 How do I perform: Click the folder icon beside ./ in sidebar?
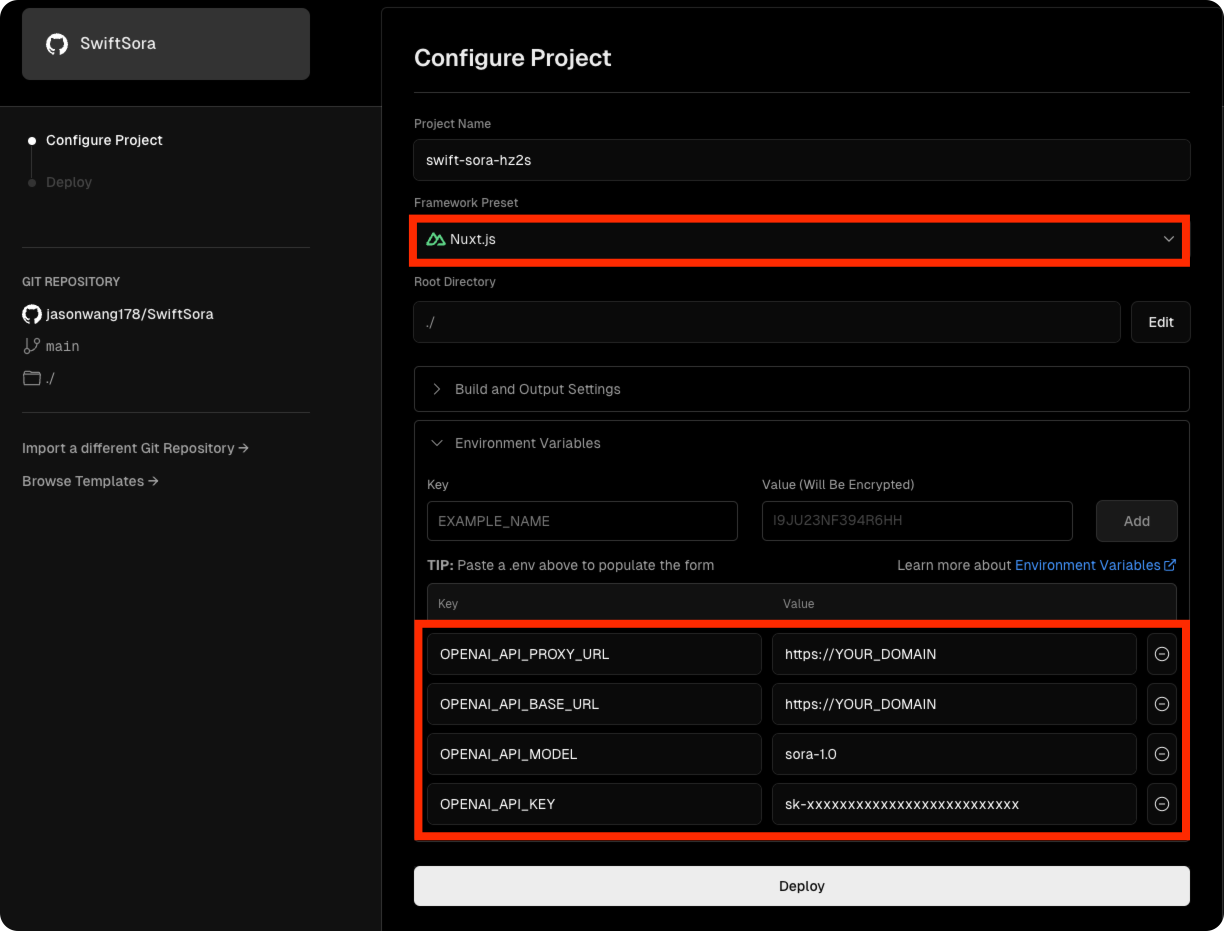pyautogui.click(x=32, y=378)
